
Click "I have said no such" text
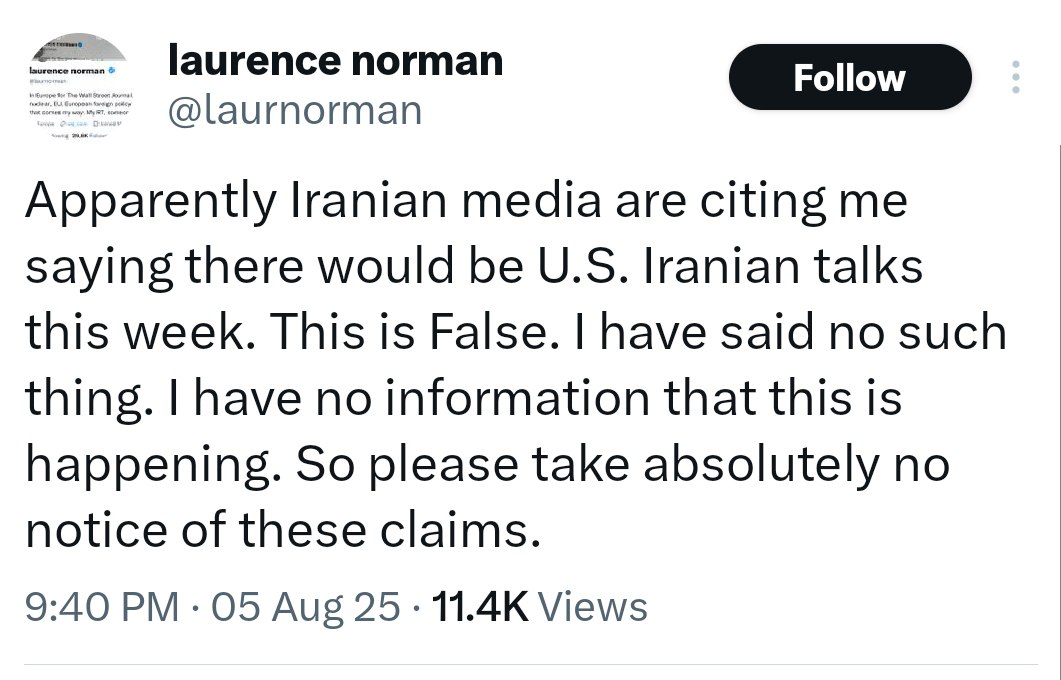click(x=806, y=333)
